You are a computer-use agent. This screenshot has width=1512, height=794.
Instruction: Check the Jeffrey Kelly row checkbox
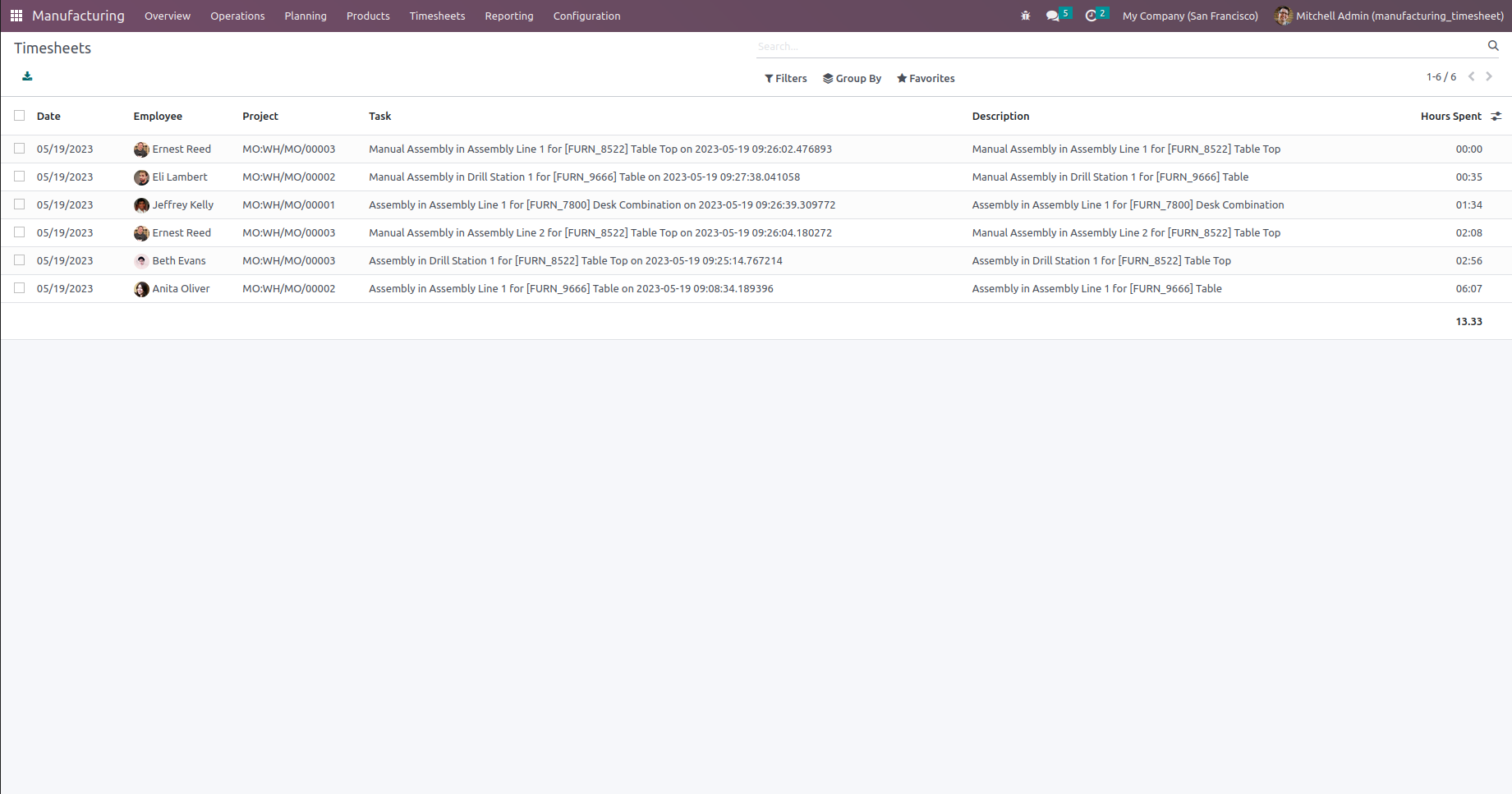(x=19, y=204)
